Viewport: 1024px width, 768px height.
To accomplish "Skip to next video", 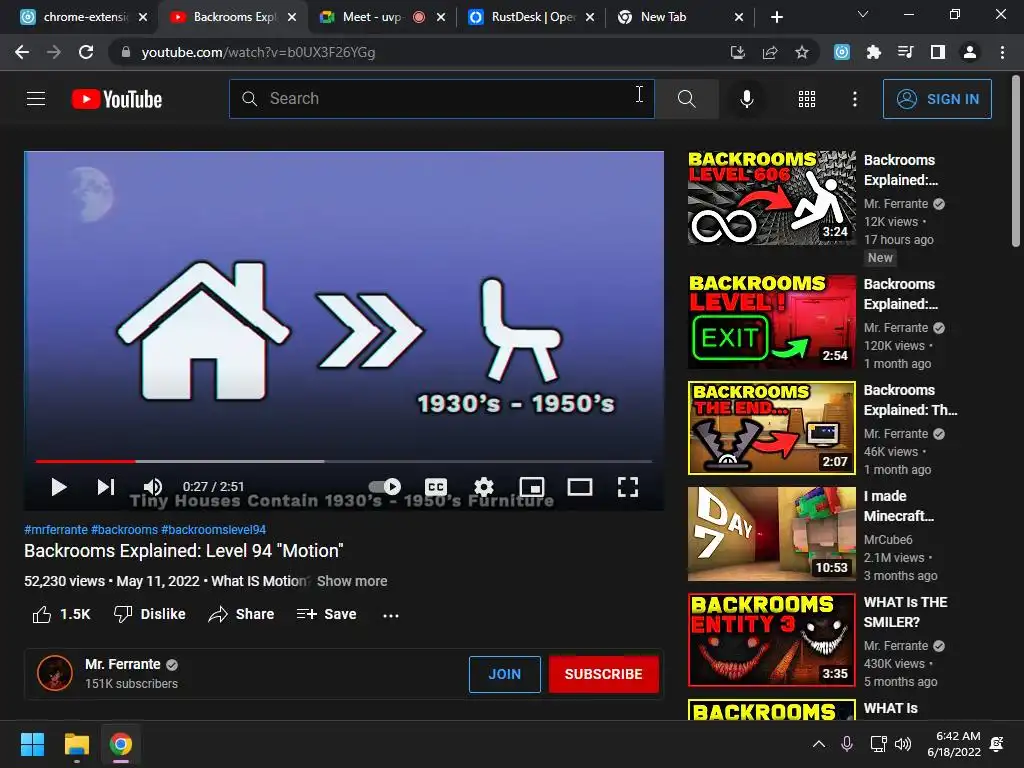I will pyautogui.click(x=106, y=487).
